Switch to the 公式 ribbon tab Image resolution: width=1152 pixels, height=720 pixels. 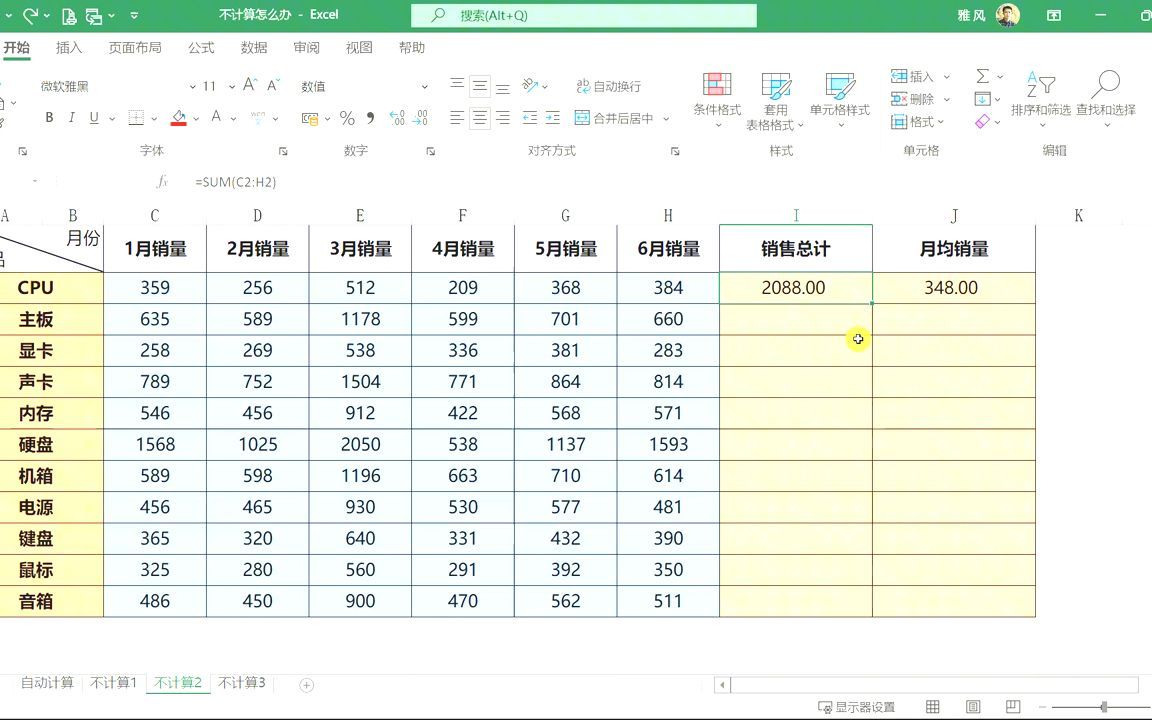200,47
